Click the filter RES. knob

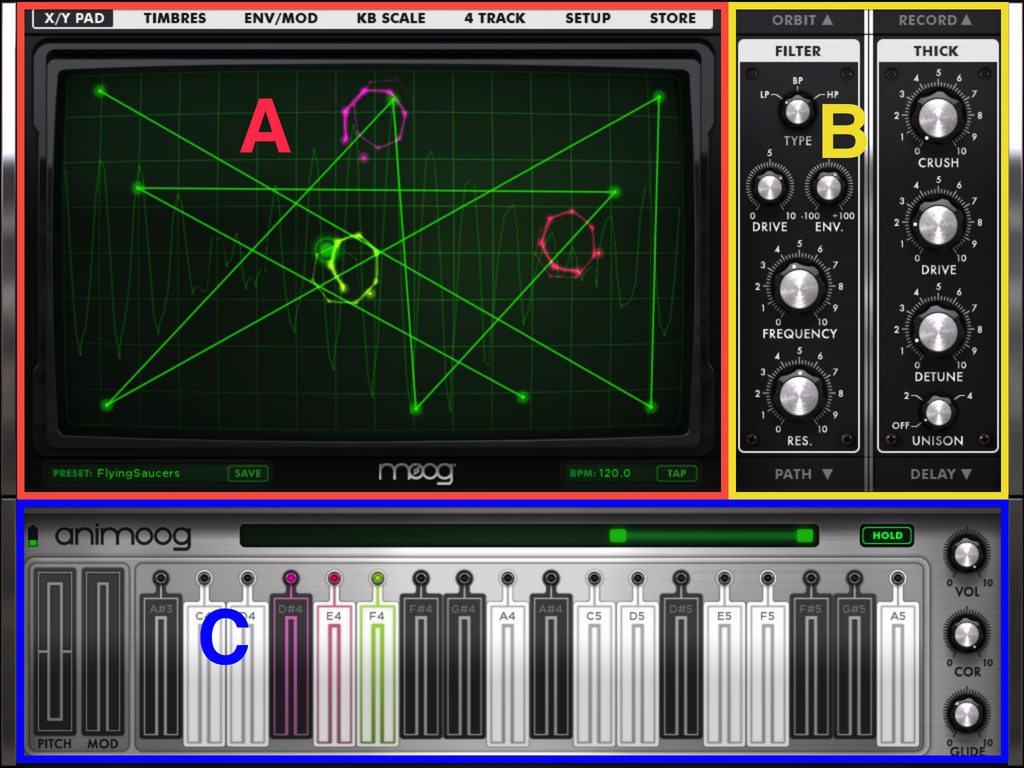point(798,394)
